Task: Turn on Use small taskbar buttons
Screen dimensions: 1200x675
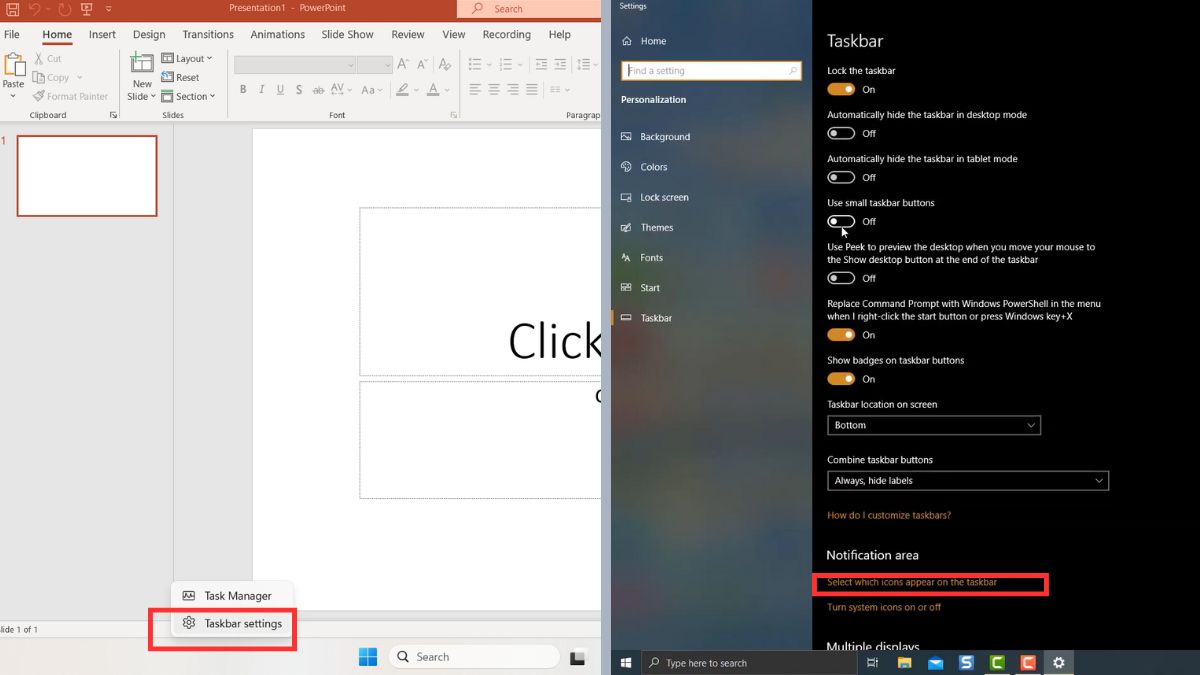Action: [x=841, y=221]
